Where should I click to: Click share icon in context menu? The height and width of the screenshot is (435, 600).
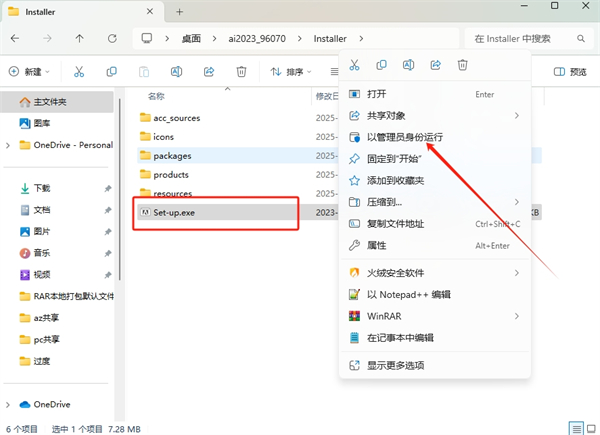coord(435,65)
